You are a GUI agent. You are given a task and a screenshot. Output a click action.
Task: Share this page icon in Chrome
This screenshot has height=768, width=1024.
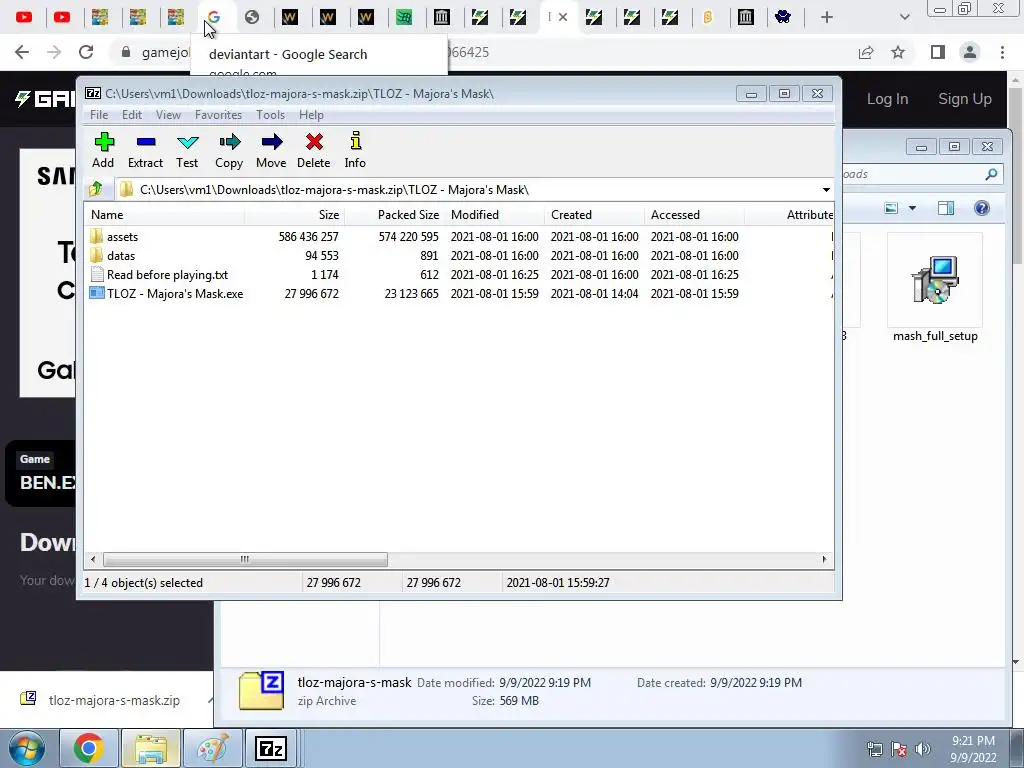[x=866, y=52]
